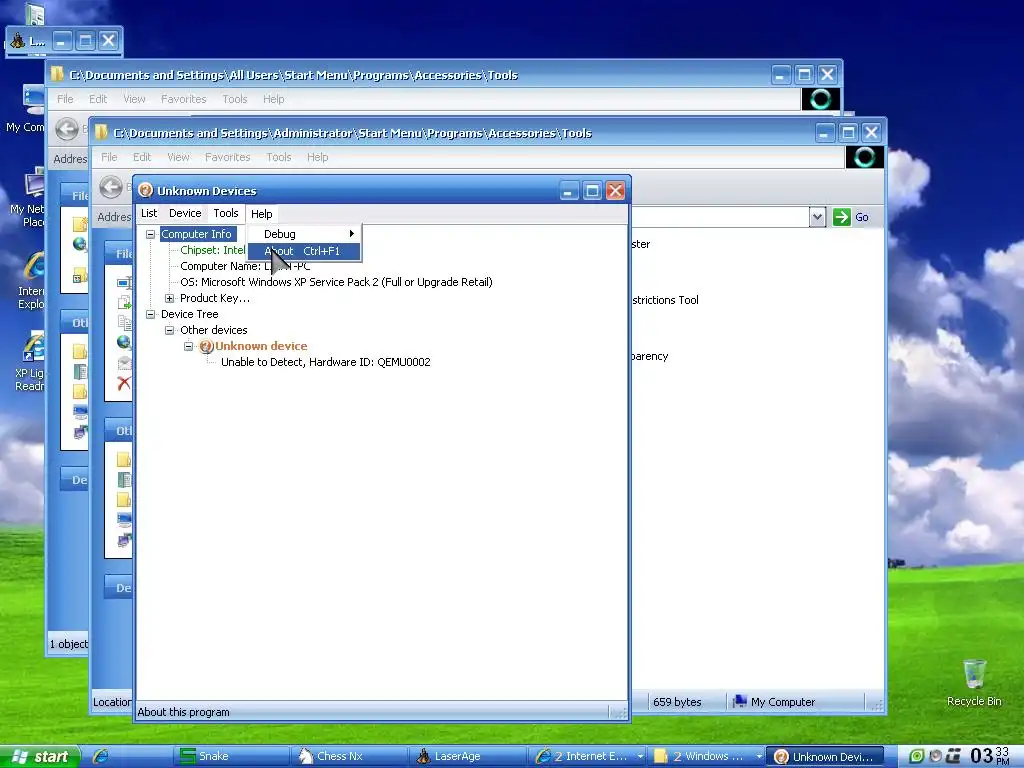Open the 2 Windows Explorer taskbar group
The width and height of the screenshot is (1024, 768).
coord(706,756)
